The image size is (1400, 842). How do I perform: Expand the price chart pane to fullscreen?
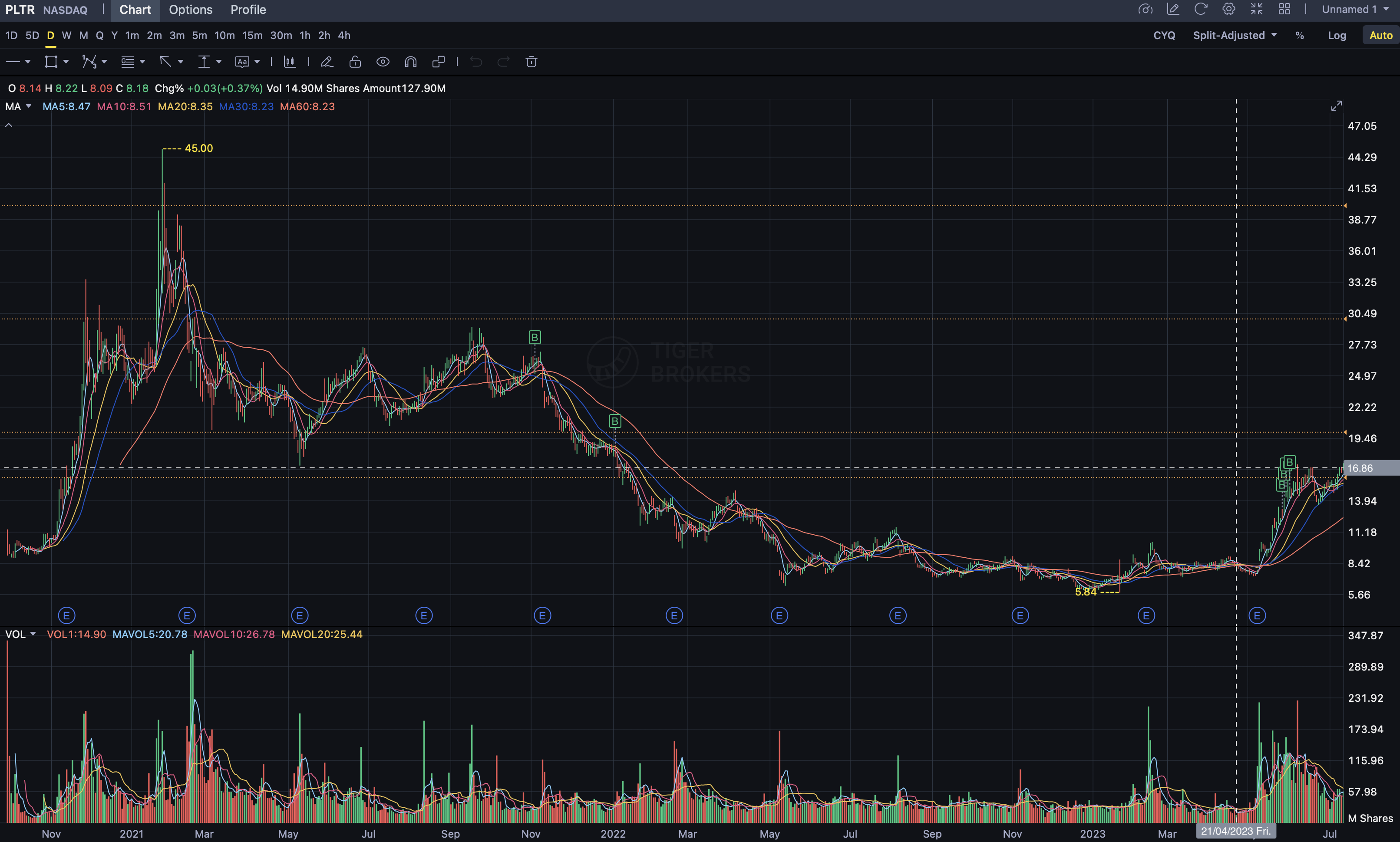[1337, 106]
